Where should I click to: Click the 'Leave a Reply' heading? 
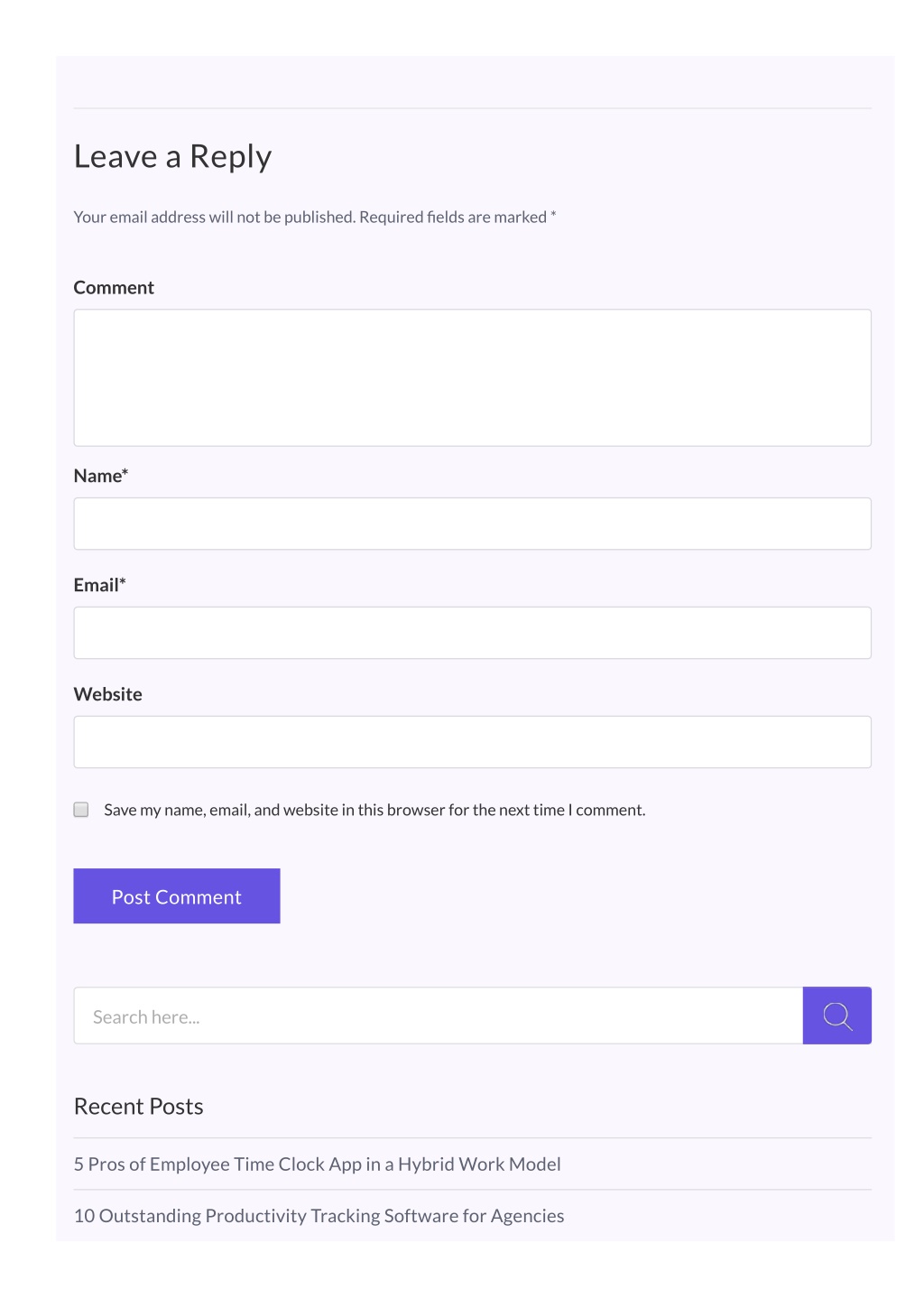click(x=173, y=157)
